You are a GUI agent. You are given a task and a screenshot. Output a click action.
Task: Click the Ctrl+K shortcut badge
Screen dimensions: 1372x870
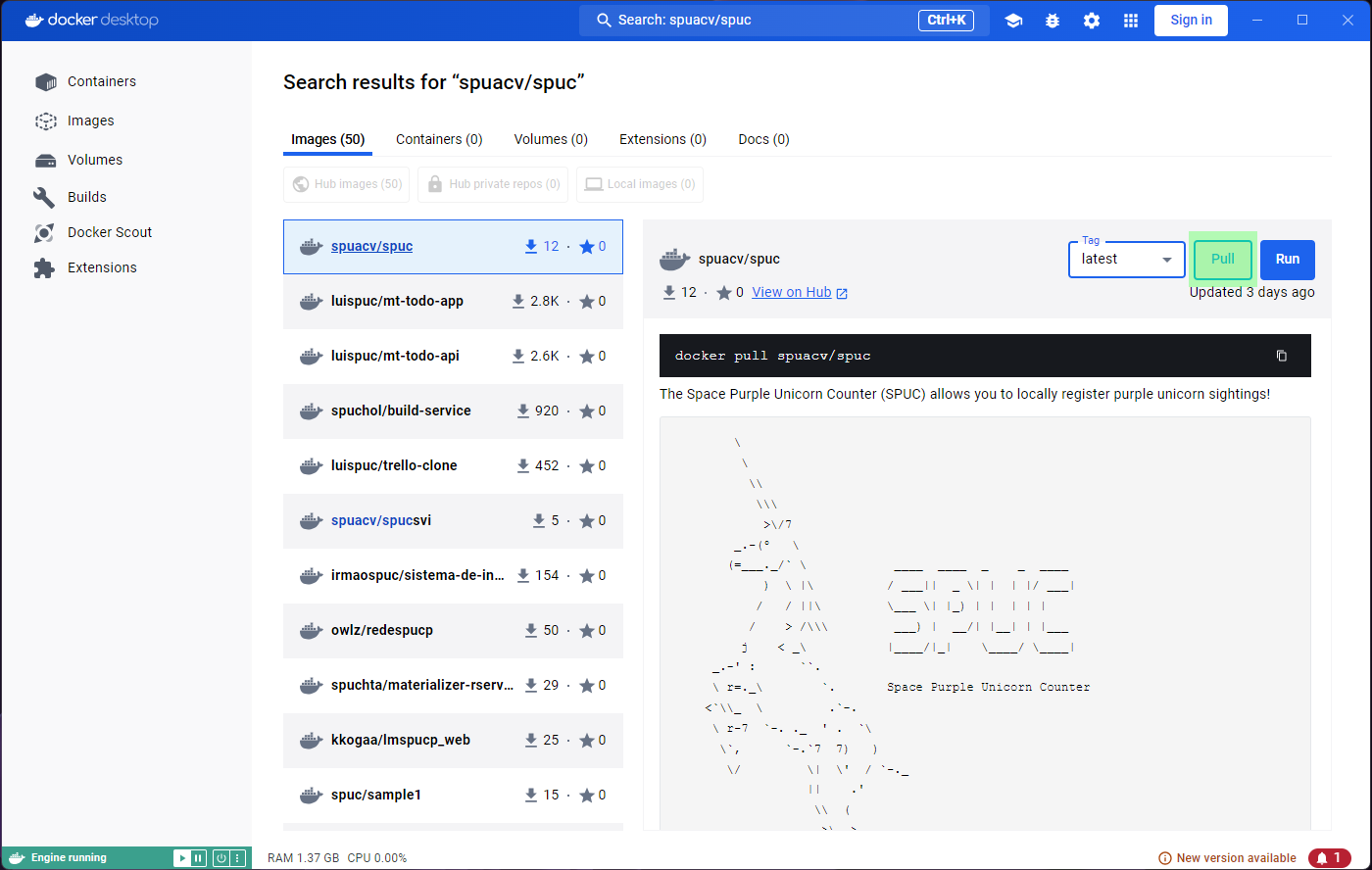point(946,21)
